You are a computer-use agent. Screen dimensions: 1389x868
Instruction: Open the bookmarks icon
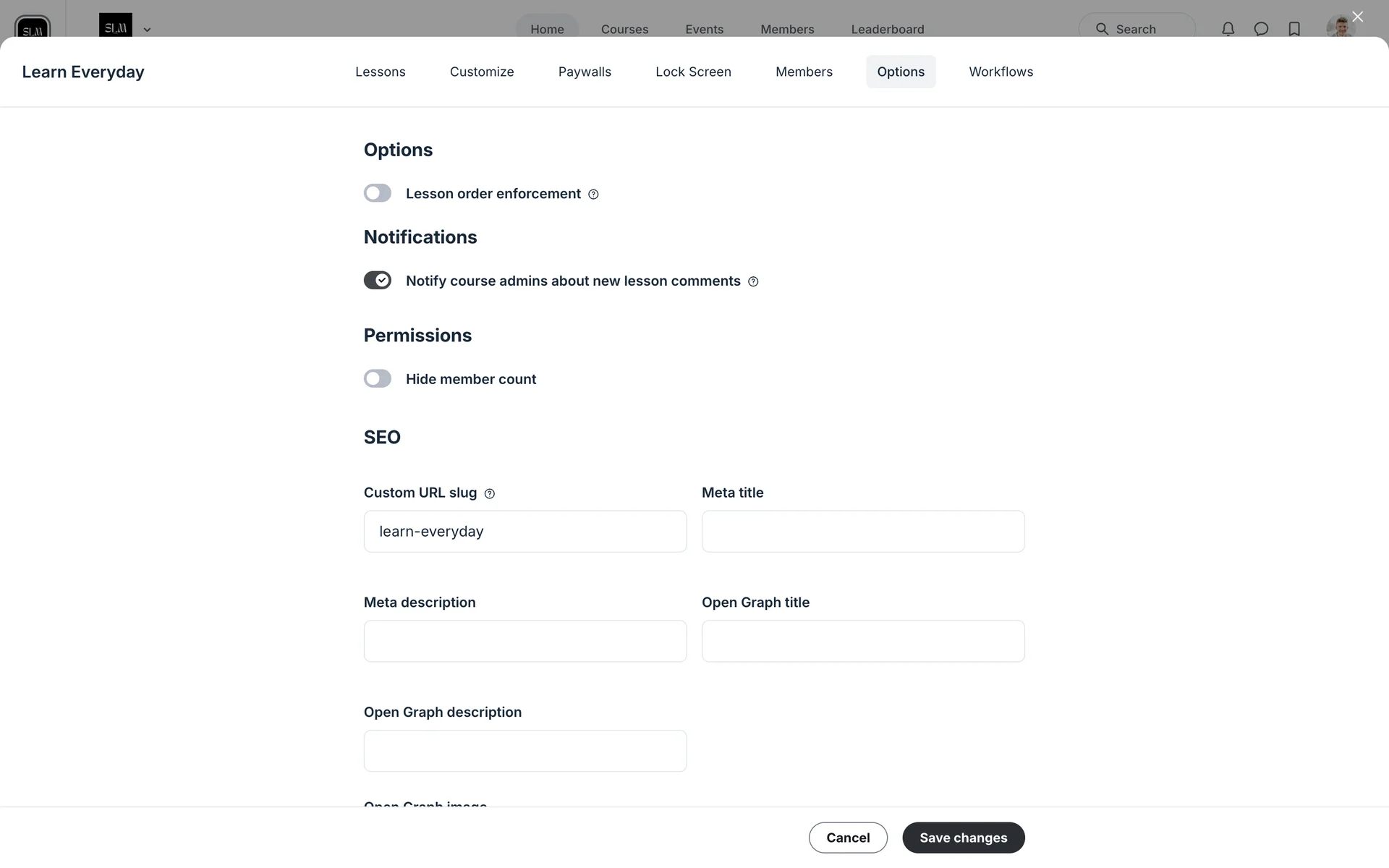pyautogui.click(x=1294, y=29)
